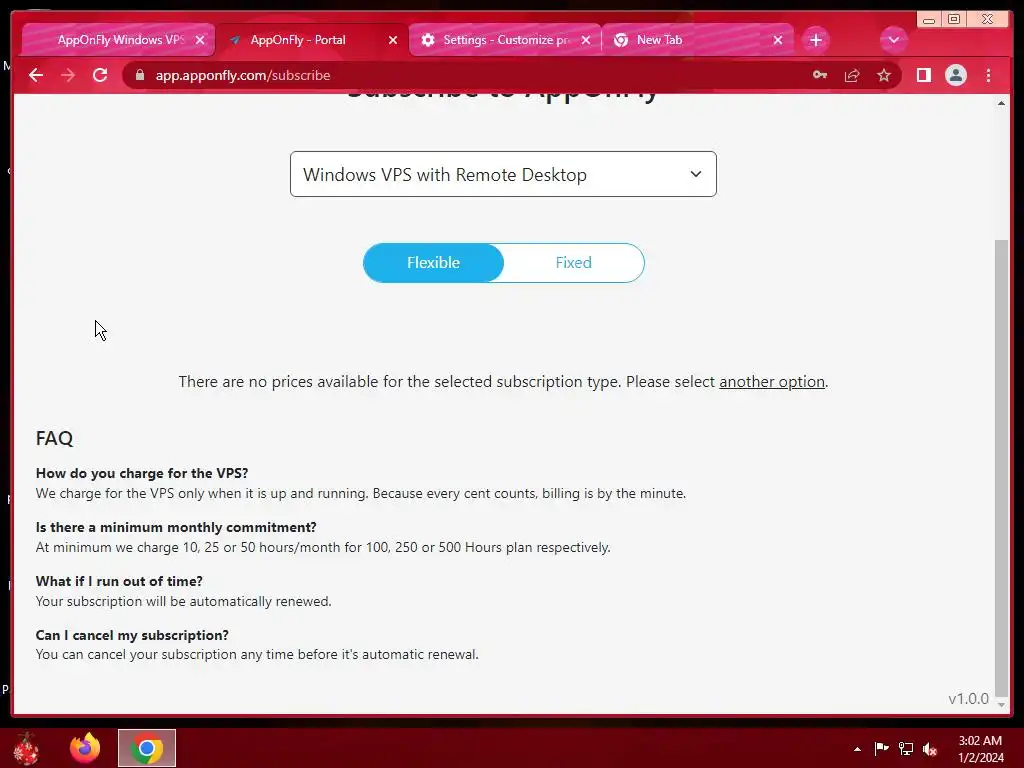This screenshot has width=1024, height=768.
Task: Open Windows VPS with Remote Desktop dropdown
Action: click(504, 174)
